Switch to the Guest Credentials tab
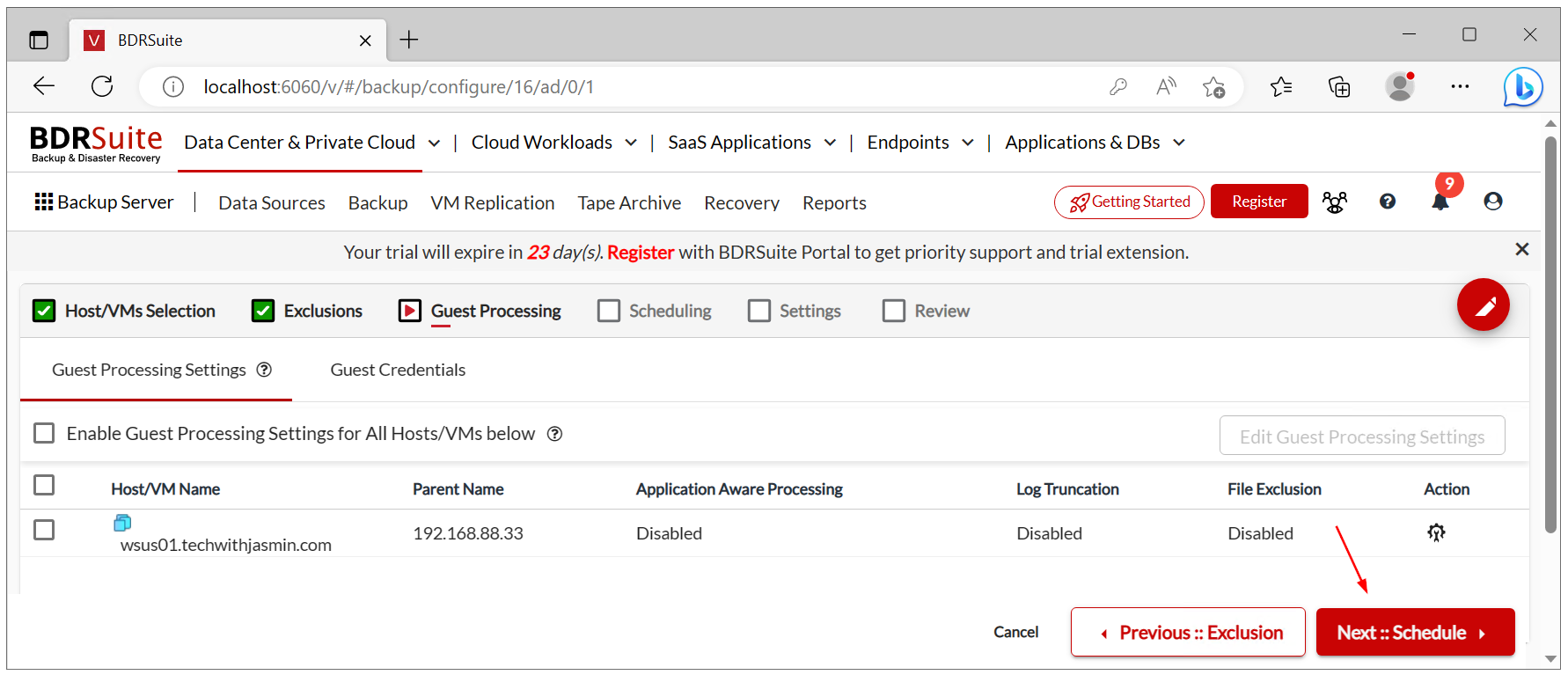 coord(398,370)
